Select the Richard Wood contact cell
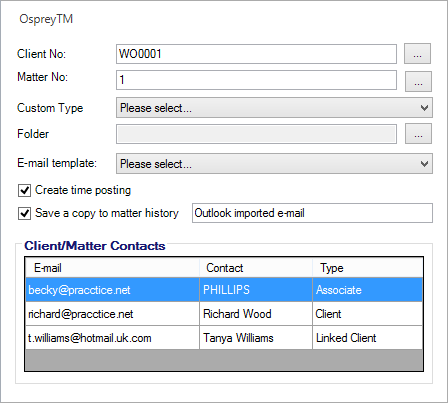 256,314
